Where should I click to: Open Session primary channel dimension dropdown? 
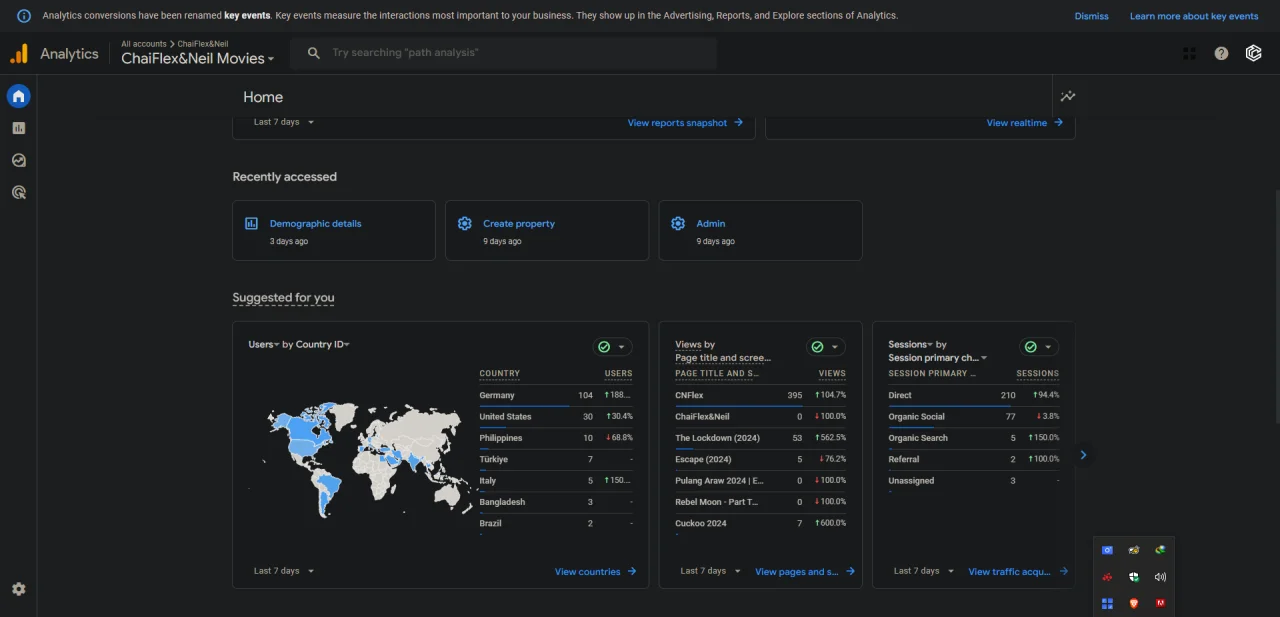pos(937,358)
